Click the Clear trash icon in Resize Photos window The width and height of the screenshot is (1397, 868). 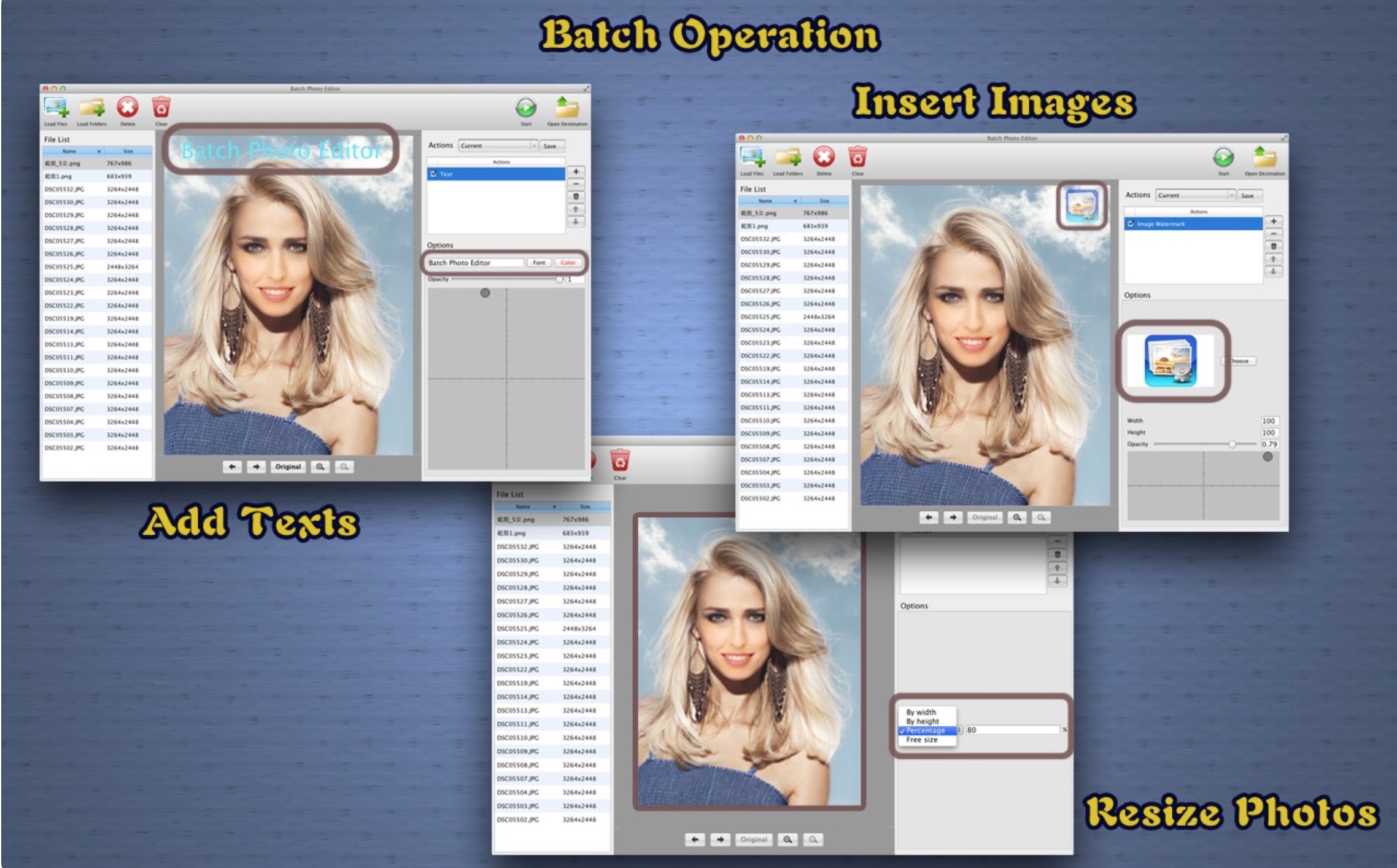coord(620,460)
